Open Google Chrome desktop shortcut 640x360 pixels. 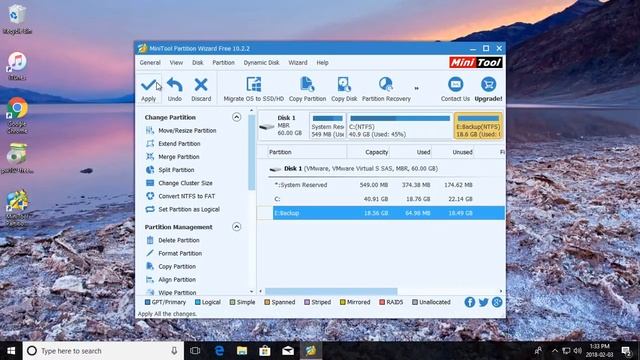(17, 116)
